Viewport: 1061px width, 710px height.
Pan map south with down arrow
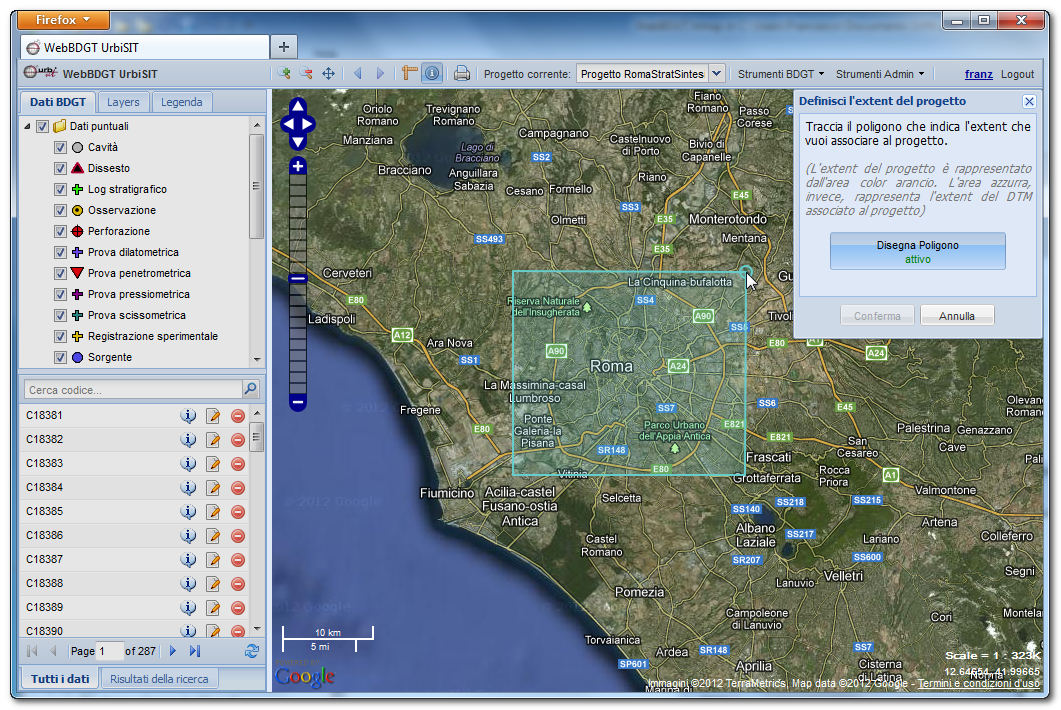tap(298, 141)
